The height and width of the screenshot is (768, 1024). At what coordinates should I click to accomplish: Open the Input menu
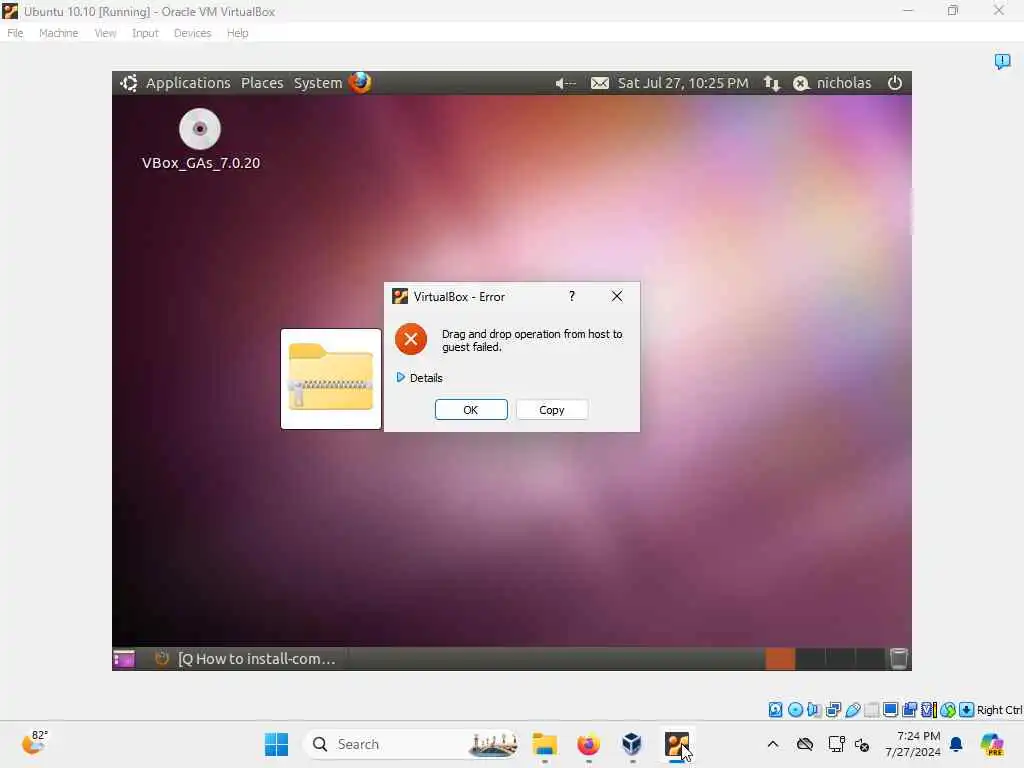145,33
